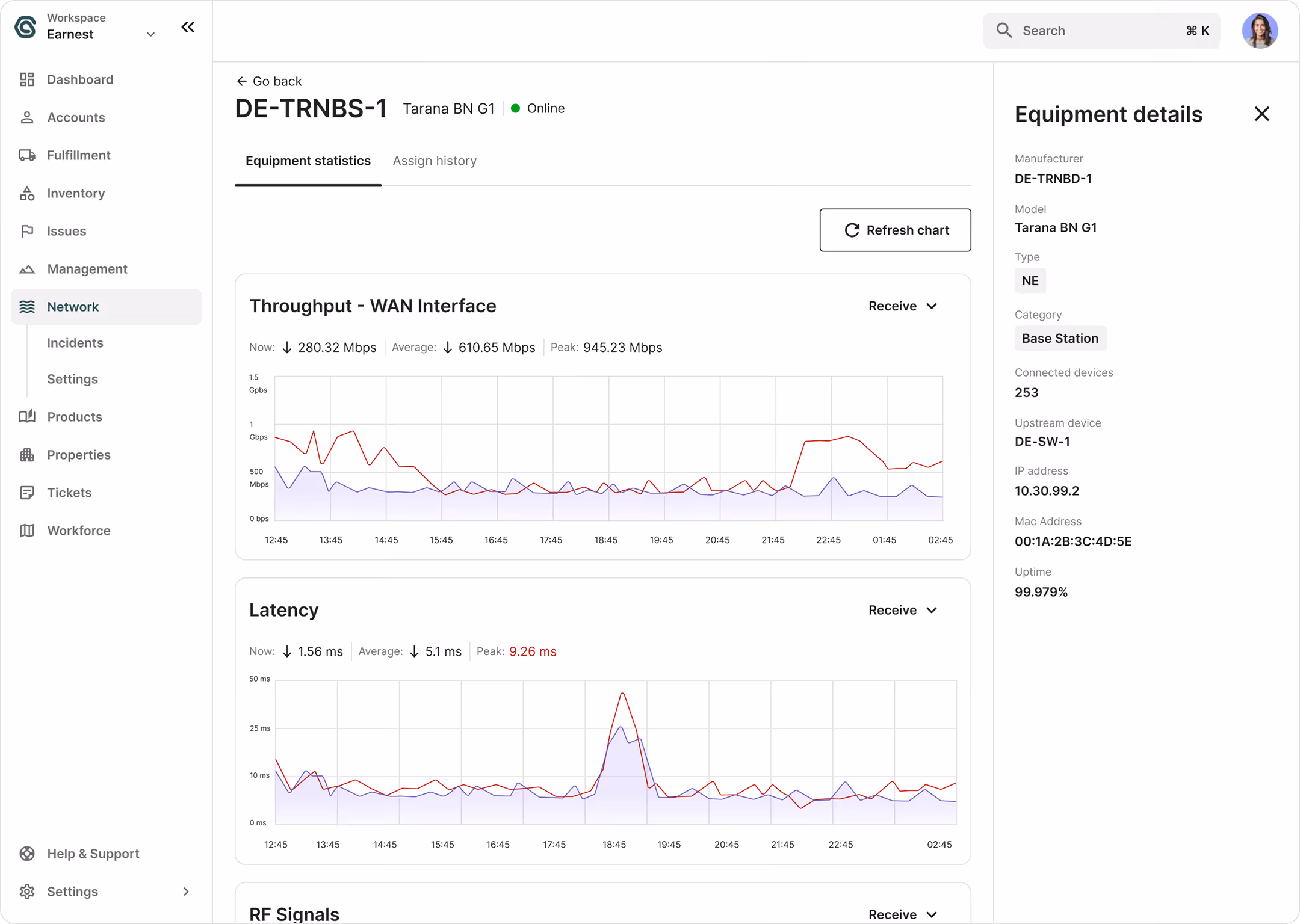The height and width of the screenshot is (924, 1300).
Task: Open Incidents under Network
Action: (x=75, y=343)
